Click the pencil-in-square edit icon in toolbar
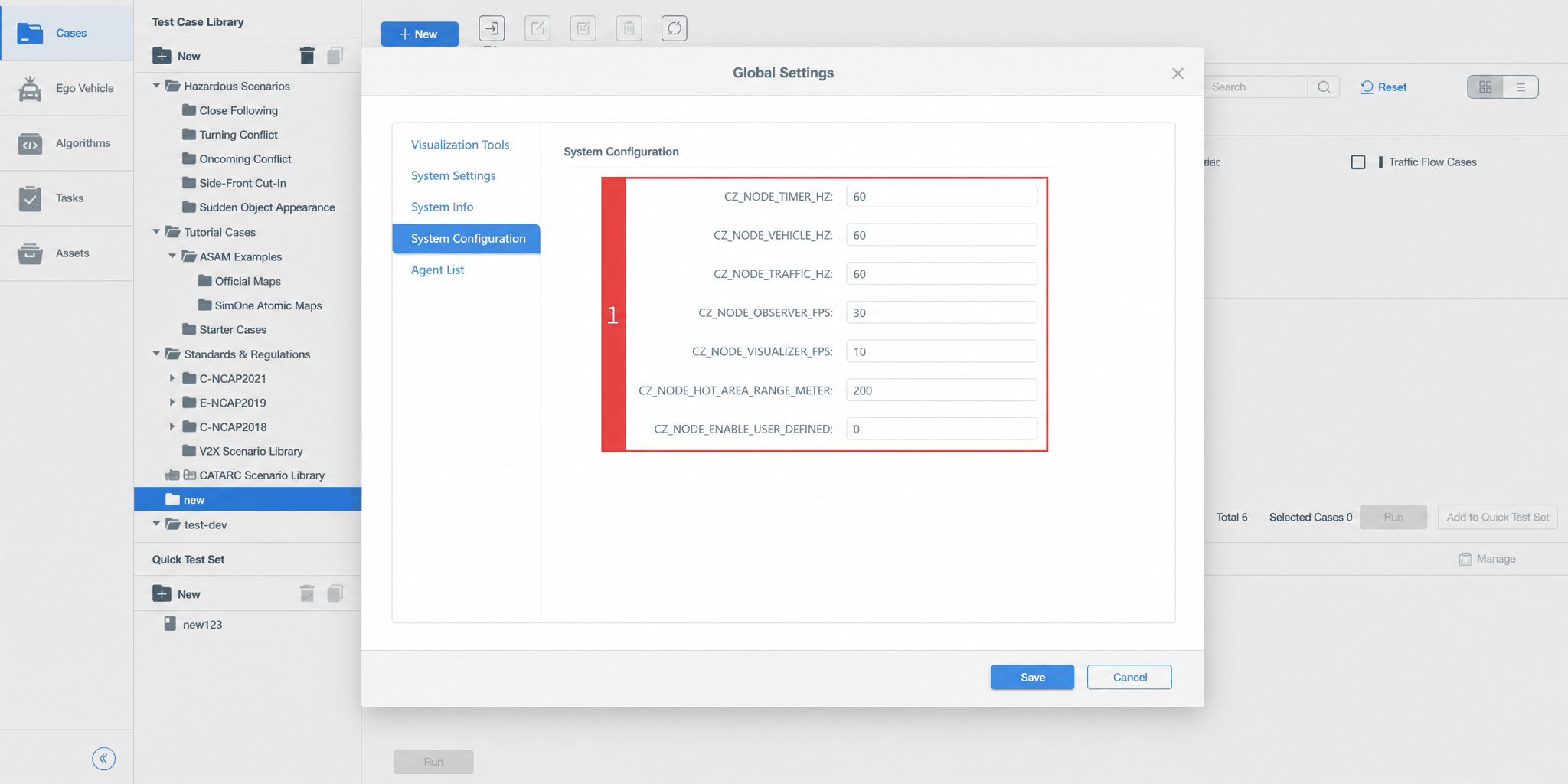Image resolution: width=1568 pixels, height=784 pixels. coord(537,29)
